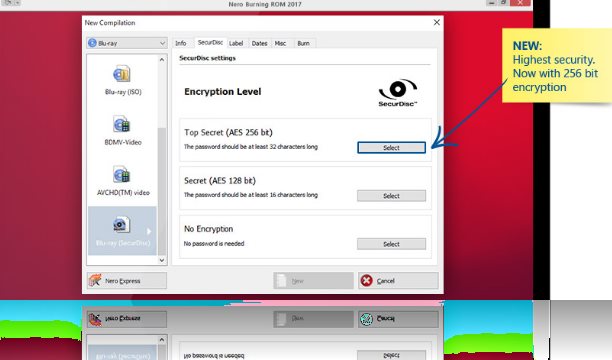Click the New compilation button
This screenshot has width=612, height=360.
tap(313, 281)
